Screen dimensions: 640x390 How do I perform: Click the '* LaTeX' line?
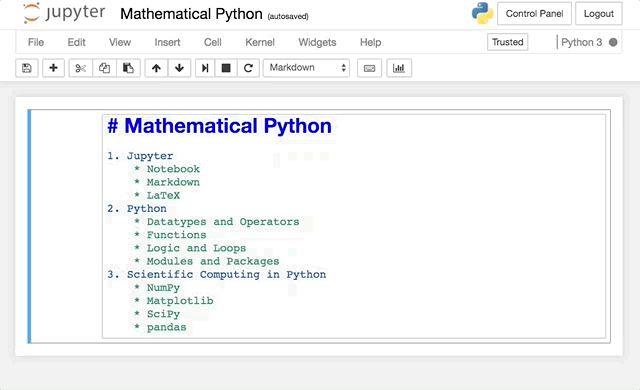pyautogui.click(x=157, y=195)
